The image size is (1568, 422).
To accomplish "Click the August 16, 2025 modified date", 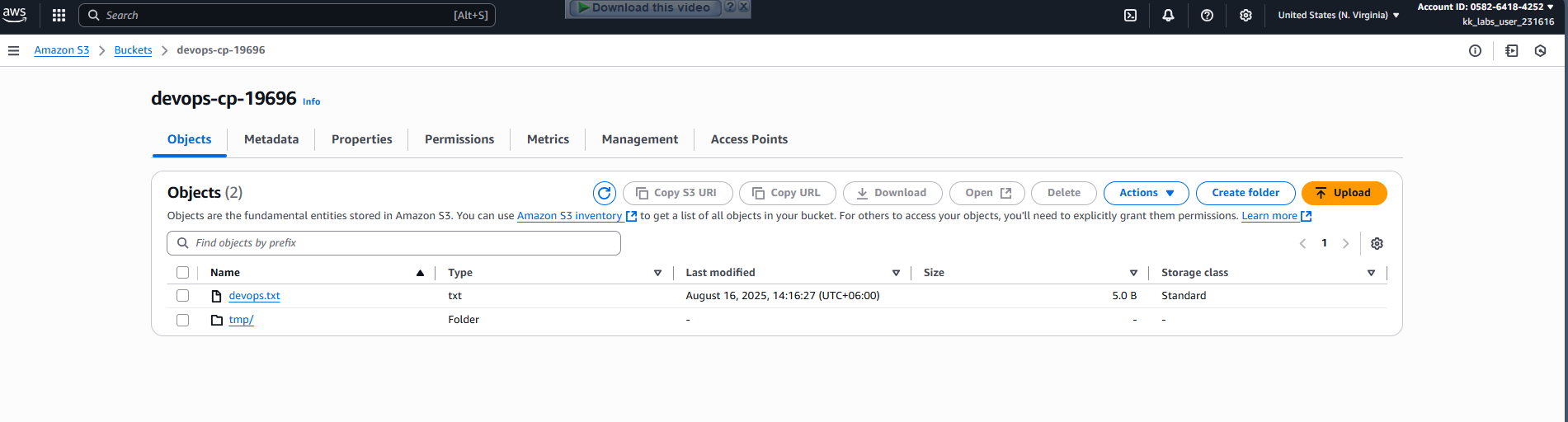I will click(783, 296).
